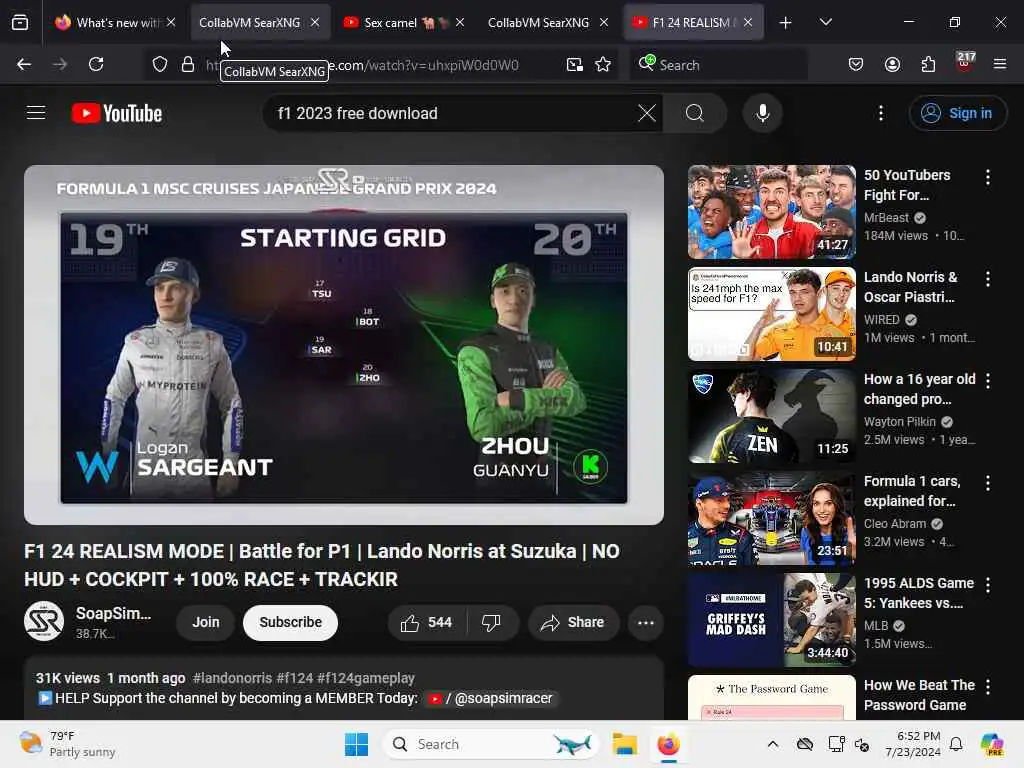Show hidden system tray icons chevron
The image size is (1024, 768).
click(x=773, y=744)
